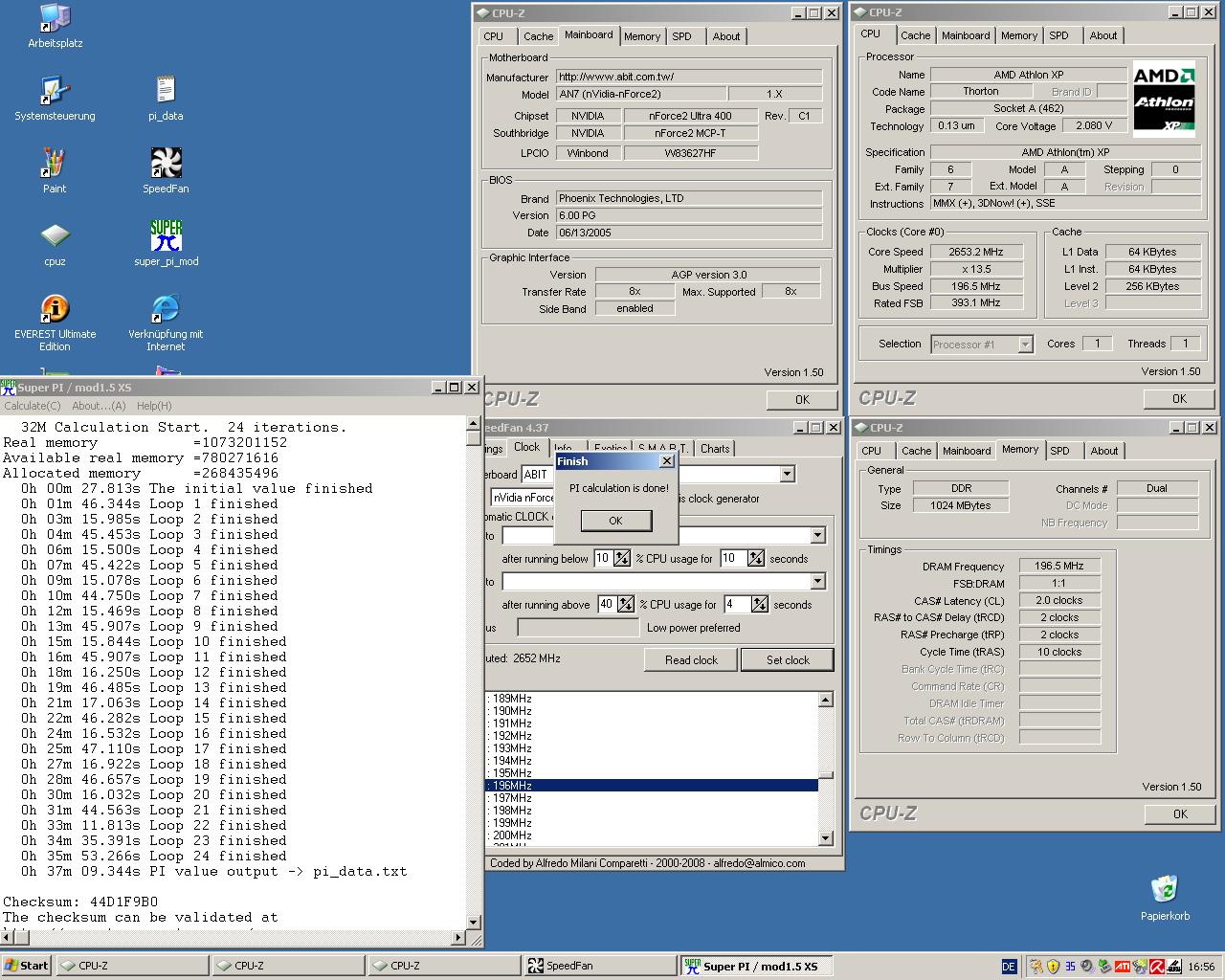Click the taskbar clock showing 16:56
Screen dimensions: 1225x980
click(x=1201, y=967)
